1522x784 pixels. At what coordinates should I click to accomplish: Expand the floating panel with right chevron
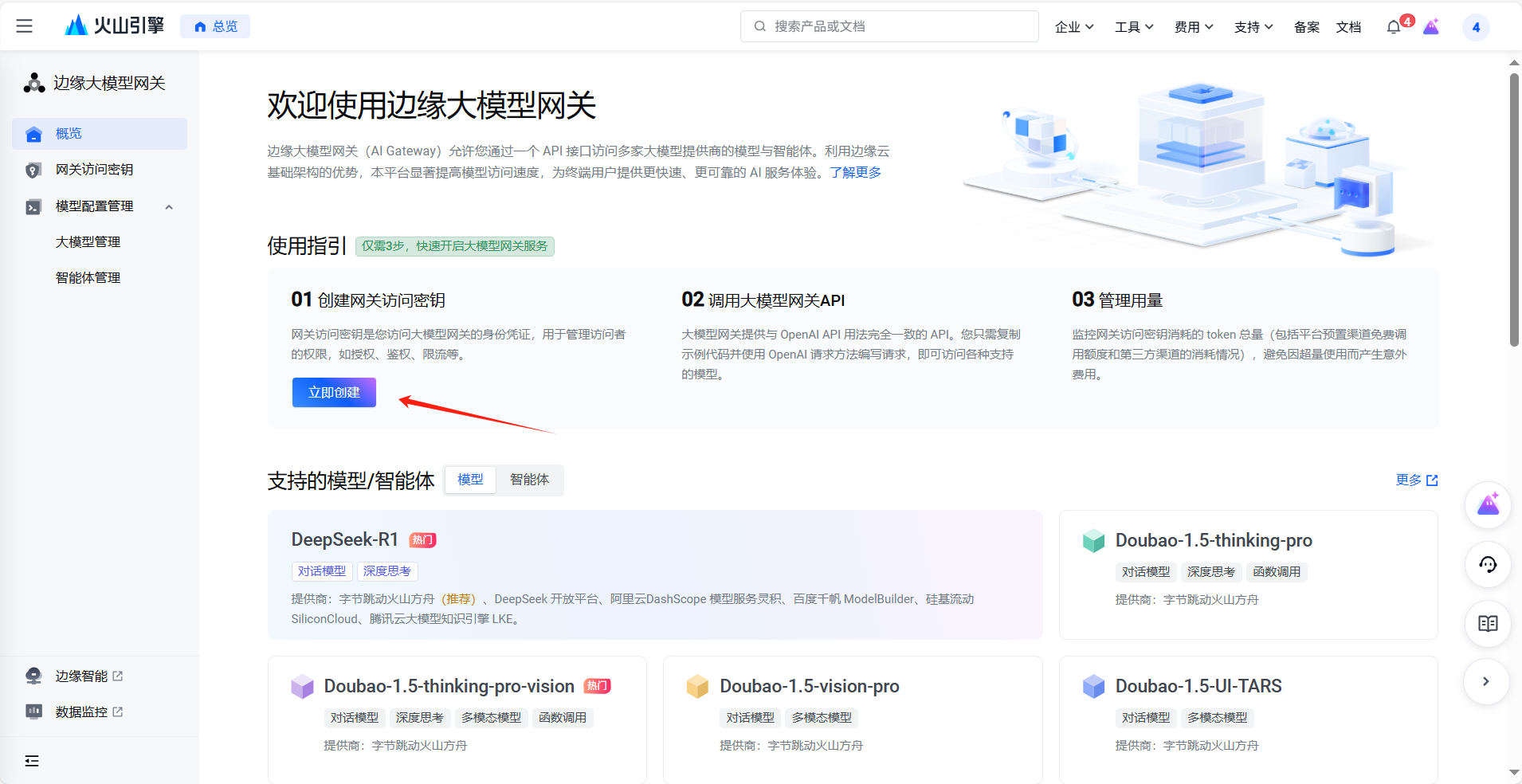(1486, 682)
